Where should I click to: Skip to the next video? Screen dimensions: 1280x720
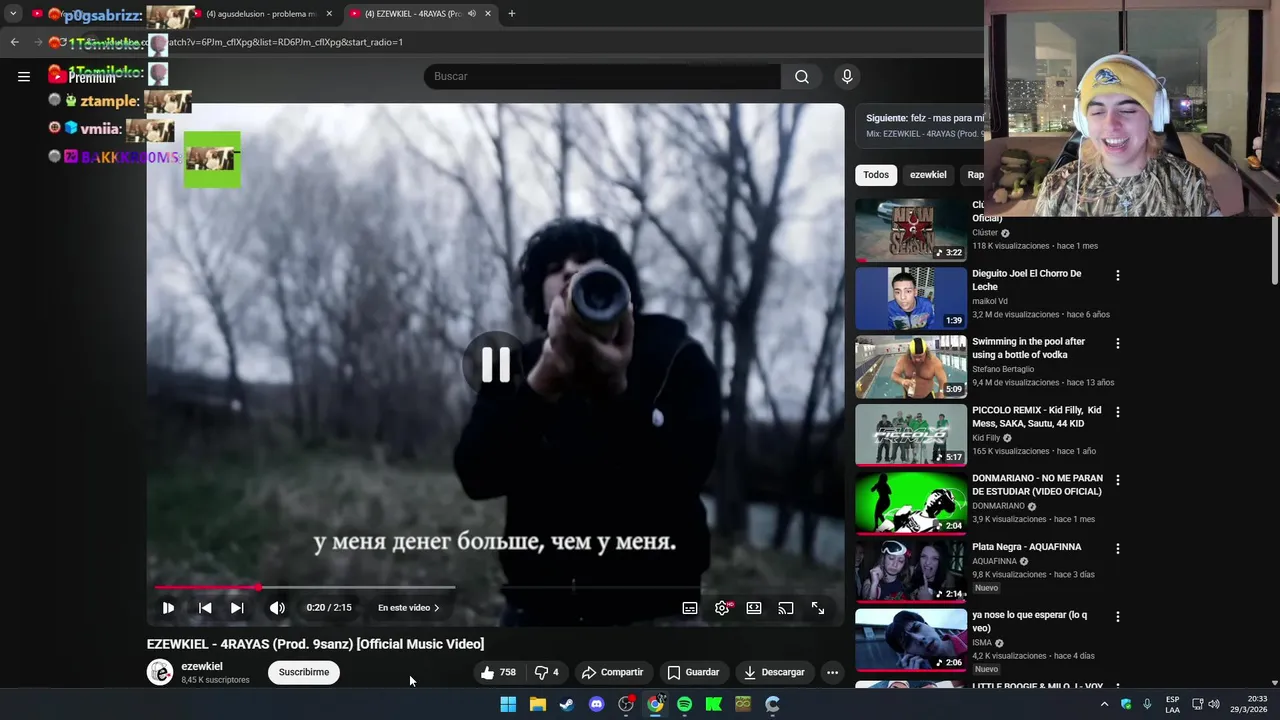pos(237,608)
